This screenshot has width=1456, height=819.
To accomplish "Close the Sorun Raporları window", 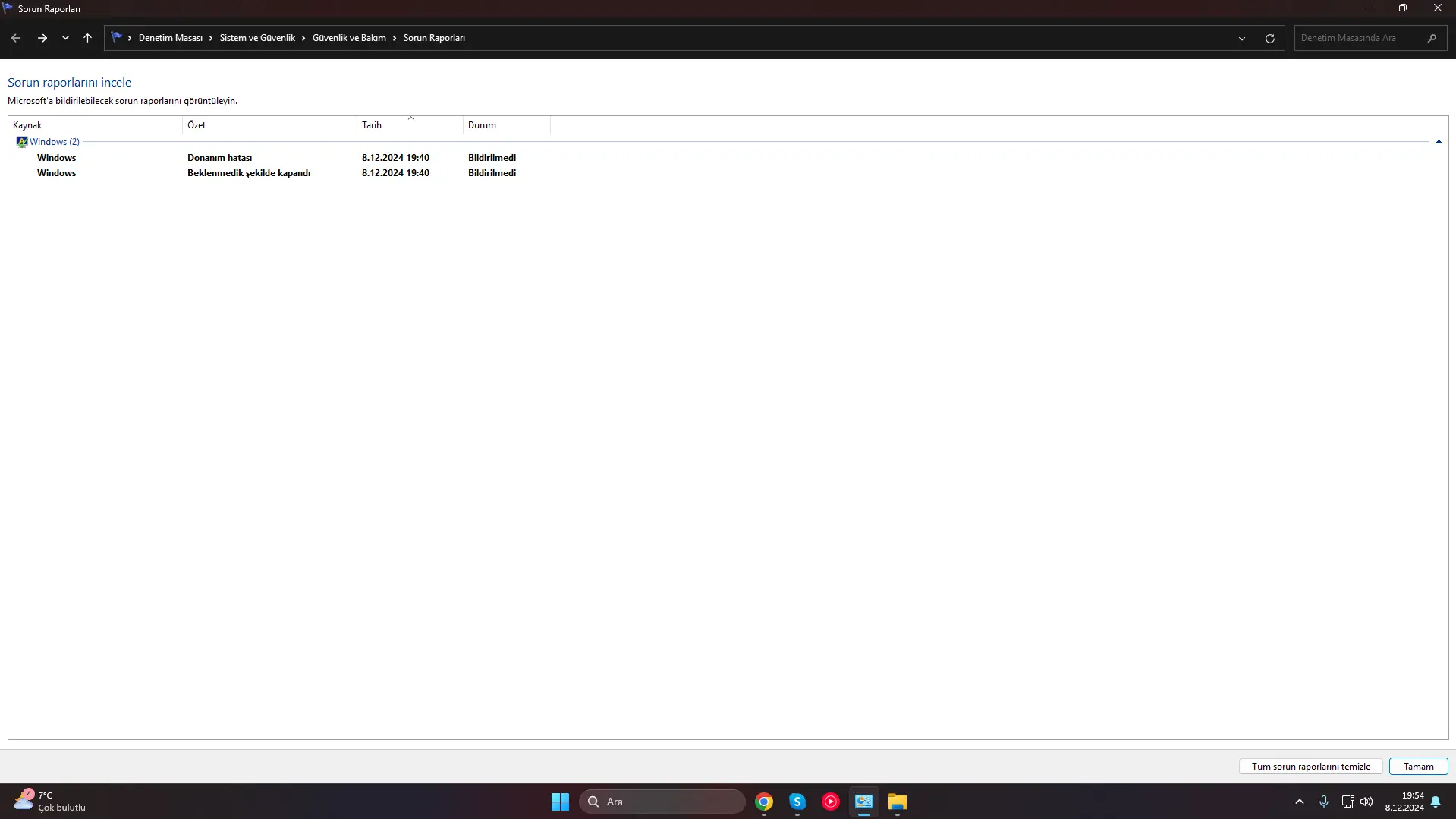I will (x=1438, y=8).
